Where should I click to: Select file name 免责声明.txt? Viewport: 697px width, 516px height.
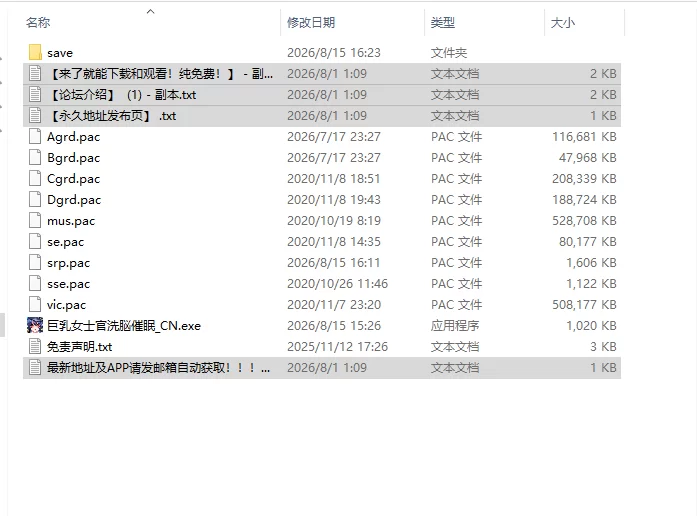80,347
